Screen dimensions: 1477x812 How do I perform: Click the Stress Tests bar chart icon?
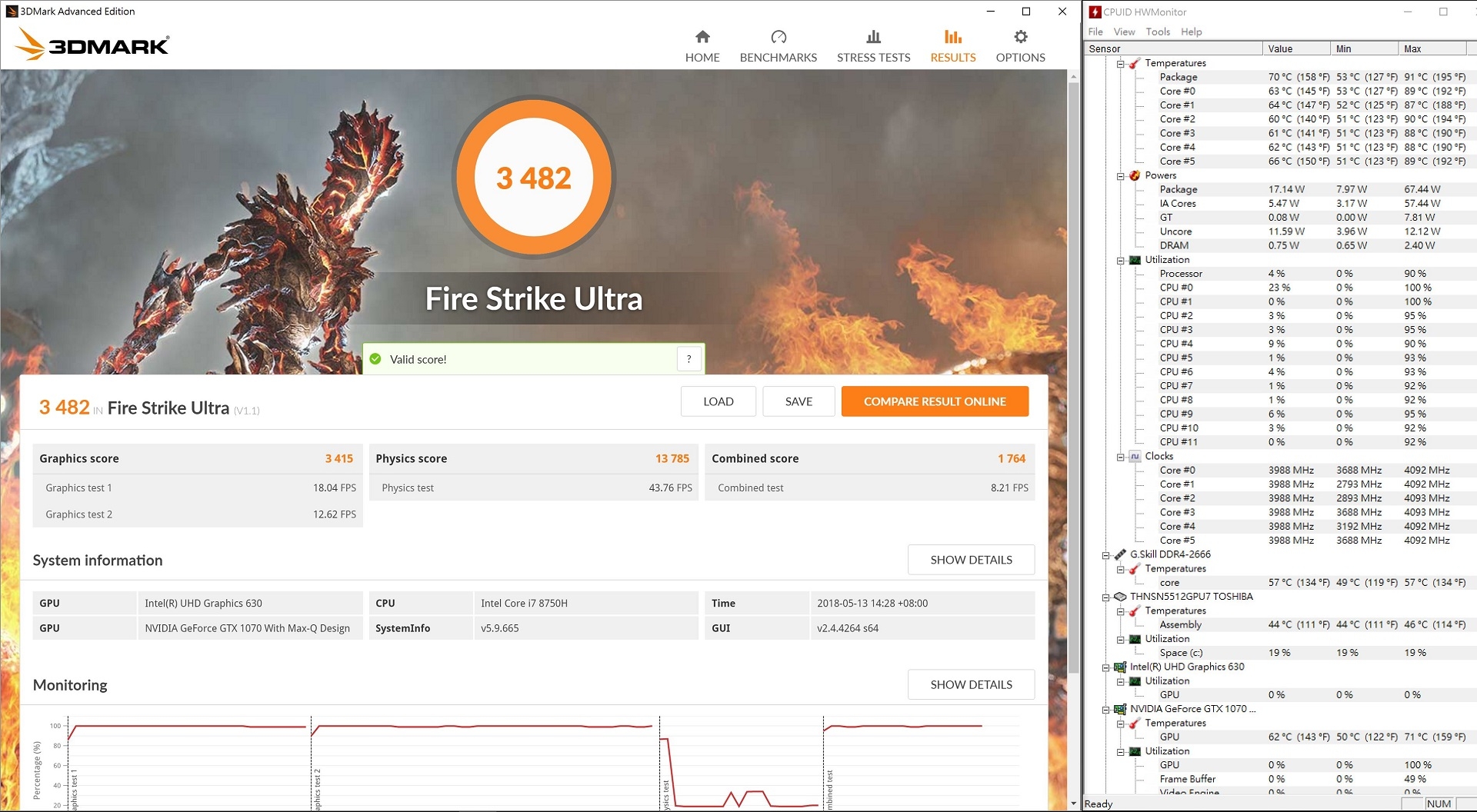pos(873,37)
